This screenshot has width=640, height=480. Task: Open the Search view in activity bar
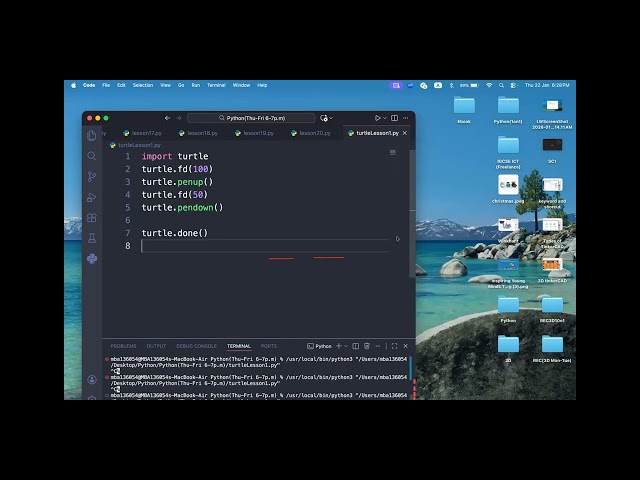click(92, 156)
